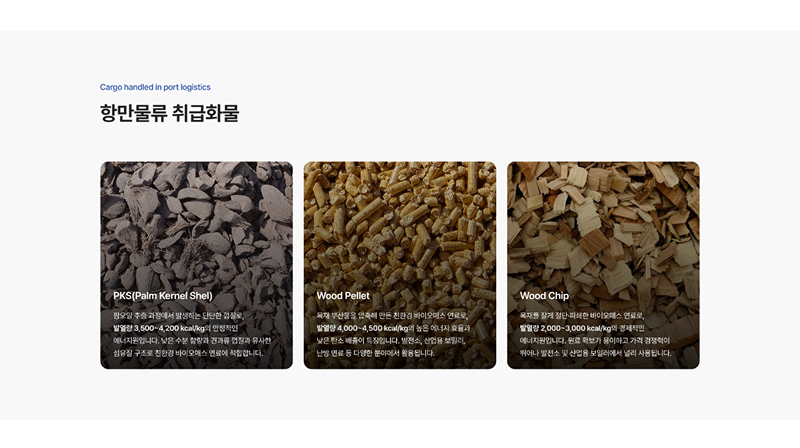Click the Wood Chip card title
The height and width of the screenshot is (448, 800).
(x=544, y=295)
